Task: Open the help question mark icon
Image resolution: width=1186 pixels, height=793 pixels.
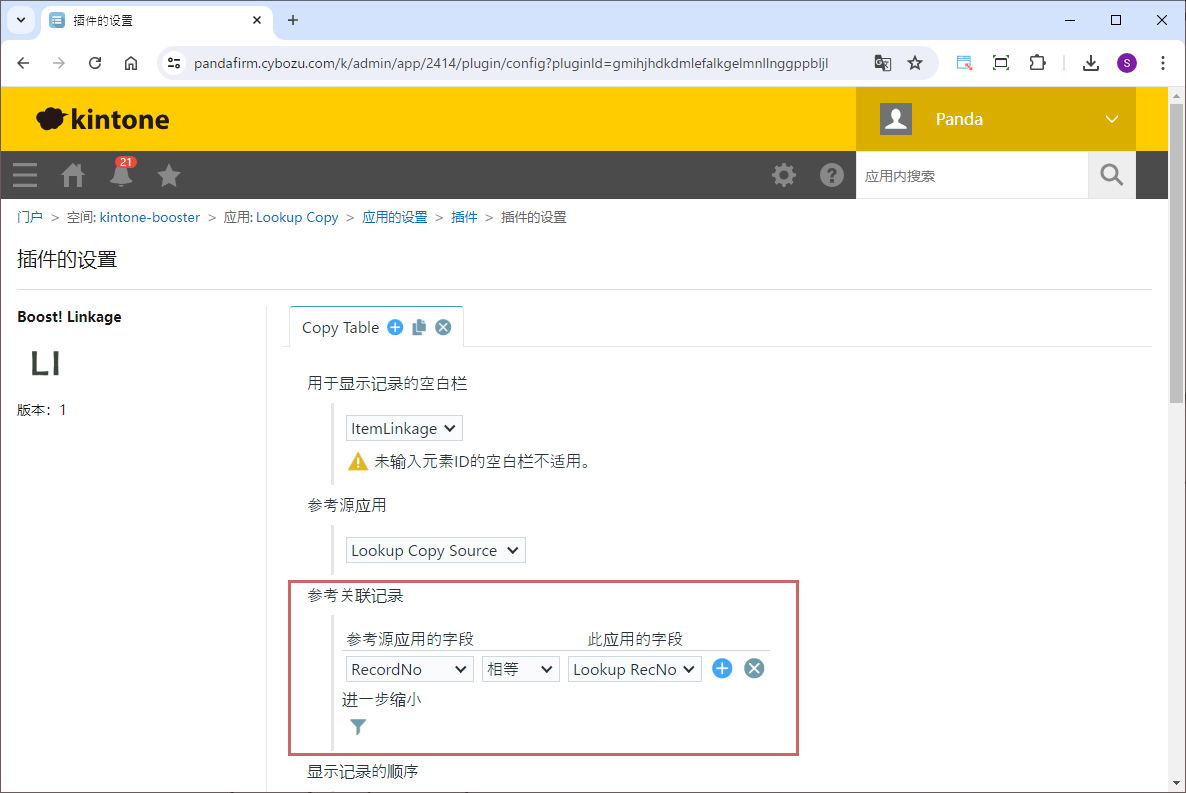Action: (831, 175)
